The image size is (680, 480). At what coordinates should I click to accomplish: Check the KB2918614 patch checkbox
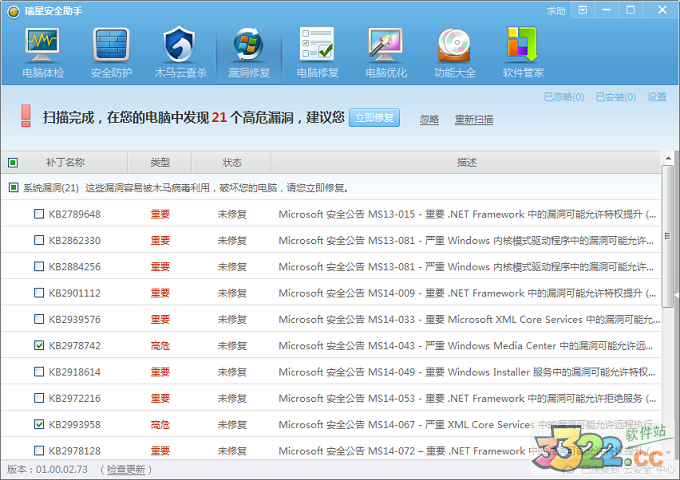click(x=39, y=372)
